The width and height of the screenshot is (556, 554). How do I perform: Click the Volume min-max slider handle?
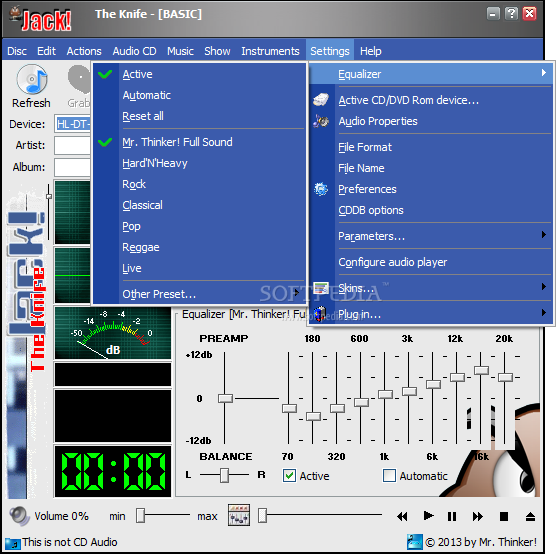(x=140, y=516)
